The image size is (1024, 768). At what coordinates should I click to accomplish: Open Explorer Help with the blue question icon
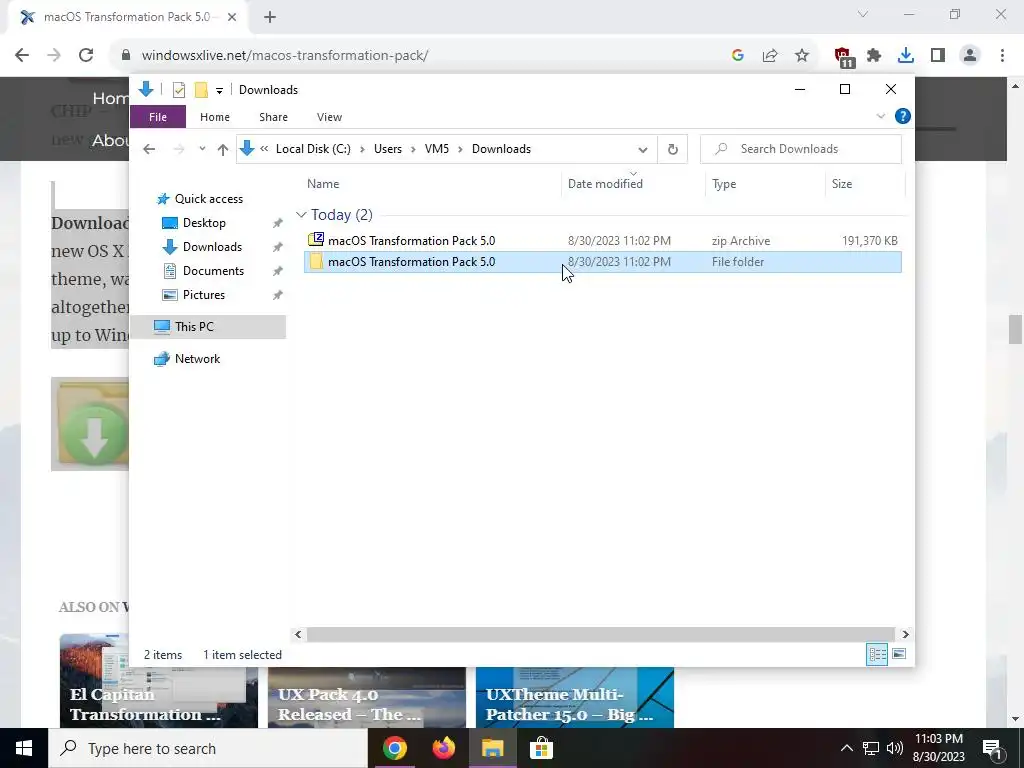coord(903,116)
